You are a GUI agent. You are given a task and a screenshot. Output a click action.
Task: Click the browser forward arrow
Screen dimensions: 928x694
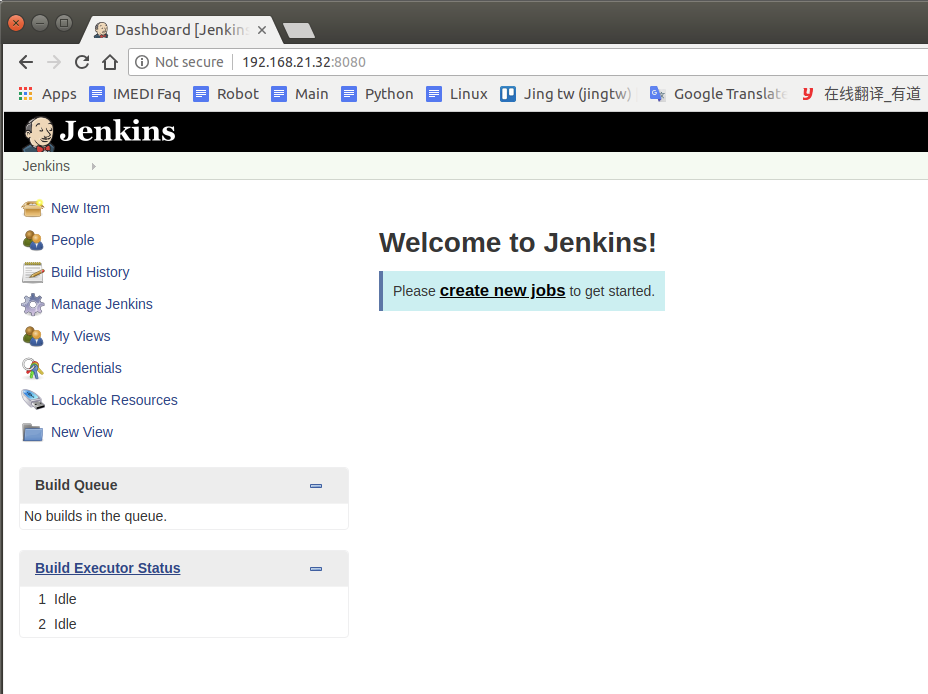click(x=54, y=62)
